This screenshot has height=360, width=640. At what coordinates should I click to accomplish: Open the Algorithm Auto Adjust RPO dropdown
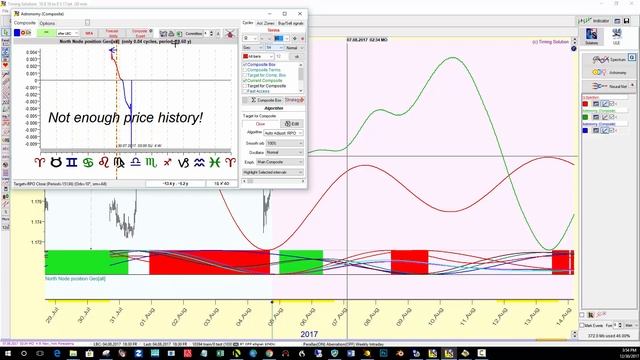pos(283,133)
